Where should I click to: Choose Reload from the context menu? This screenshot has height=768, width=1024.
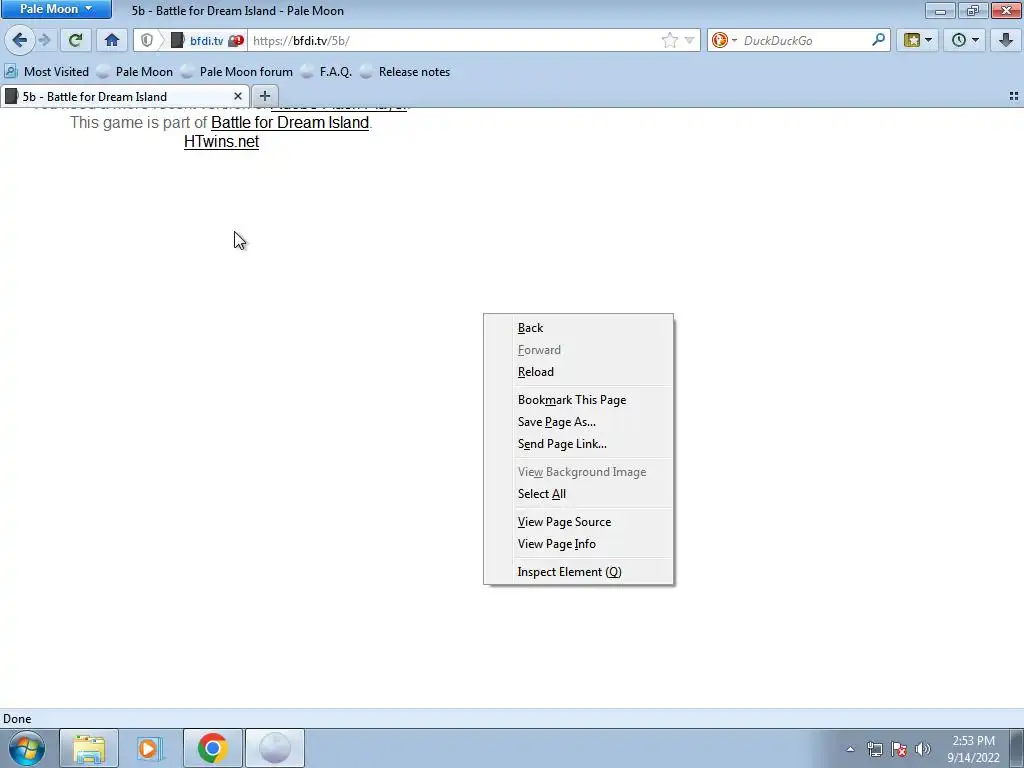point(579,372)
